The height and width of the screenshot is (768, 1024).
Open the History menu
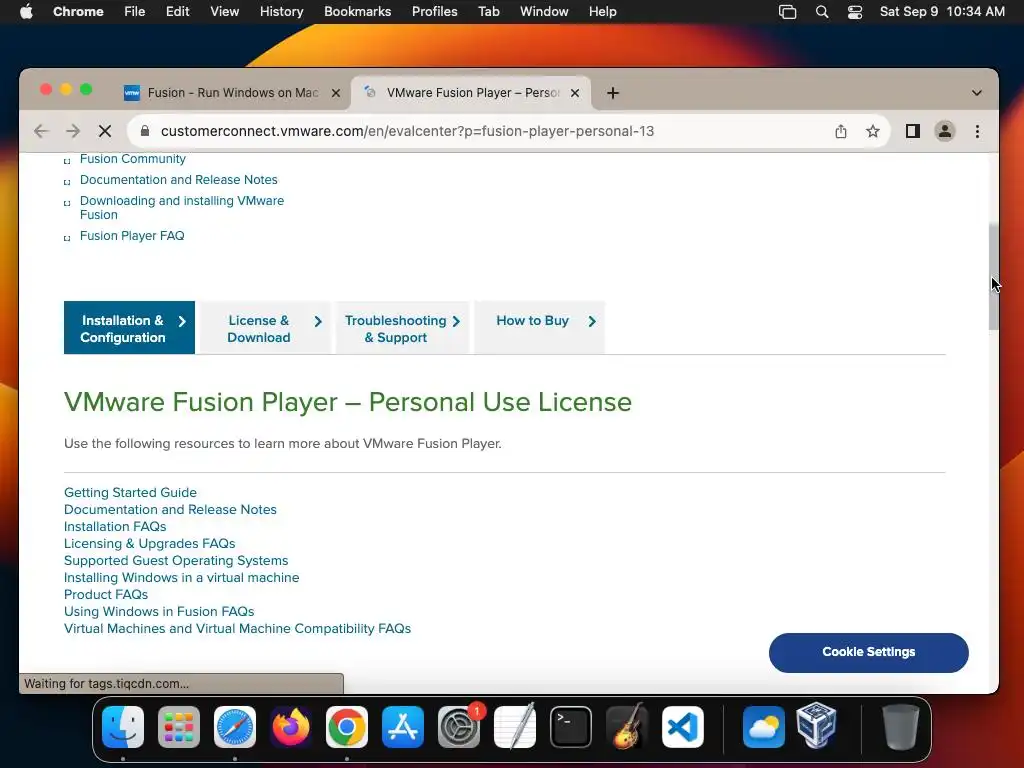pyautogui.click(x=281, y=12)
